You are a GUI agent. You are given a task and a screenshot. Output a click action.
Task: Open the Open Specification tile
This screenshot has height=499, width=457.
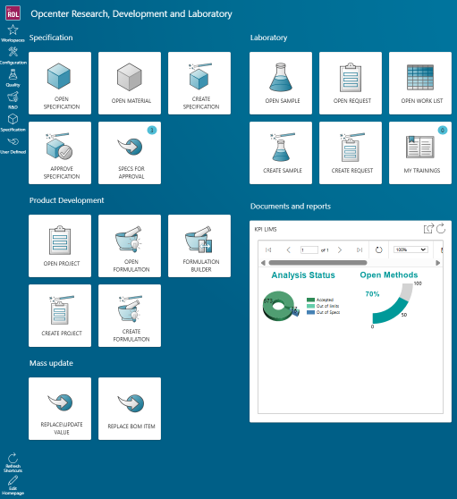click(x=60, y=83)
